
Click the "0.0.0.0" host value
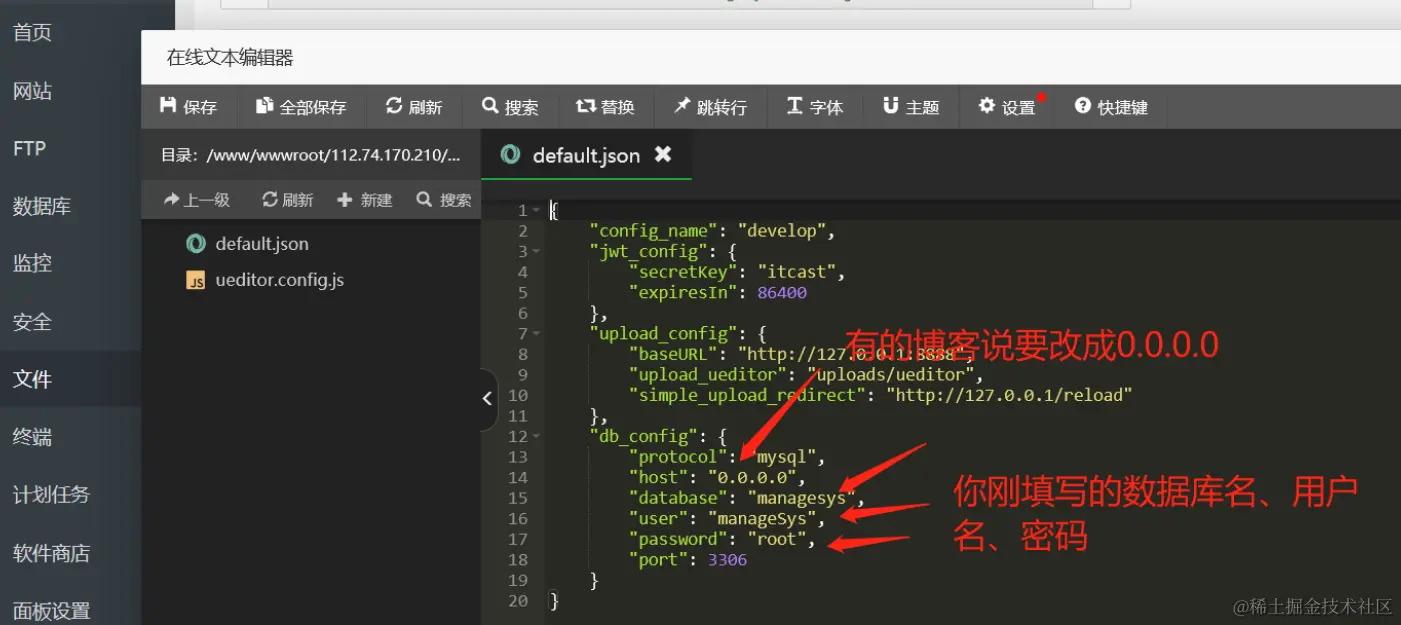click(x=752, y=478)
